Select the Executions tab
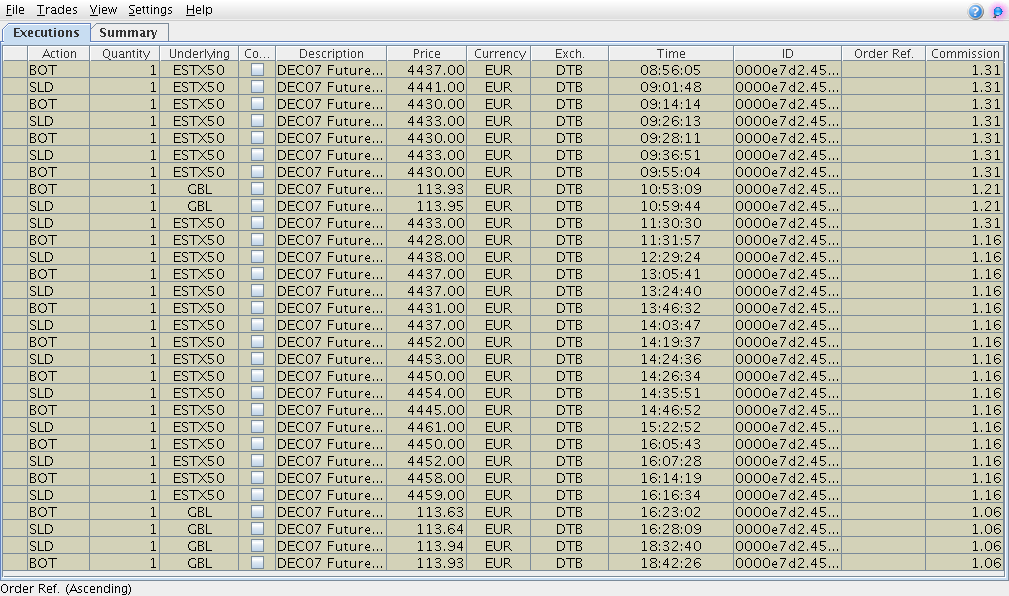Screen dimensions: 1009x596 point(46,33)
